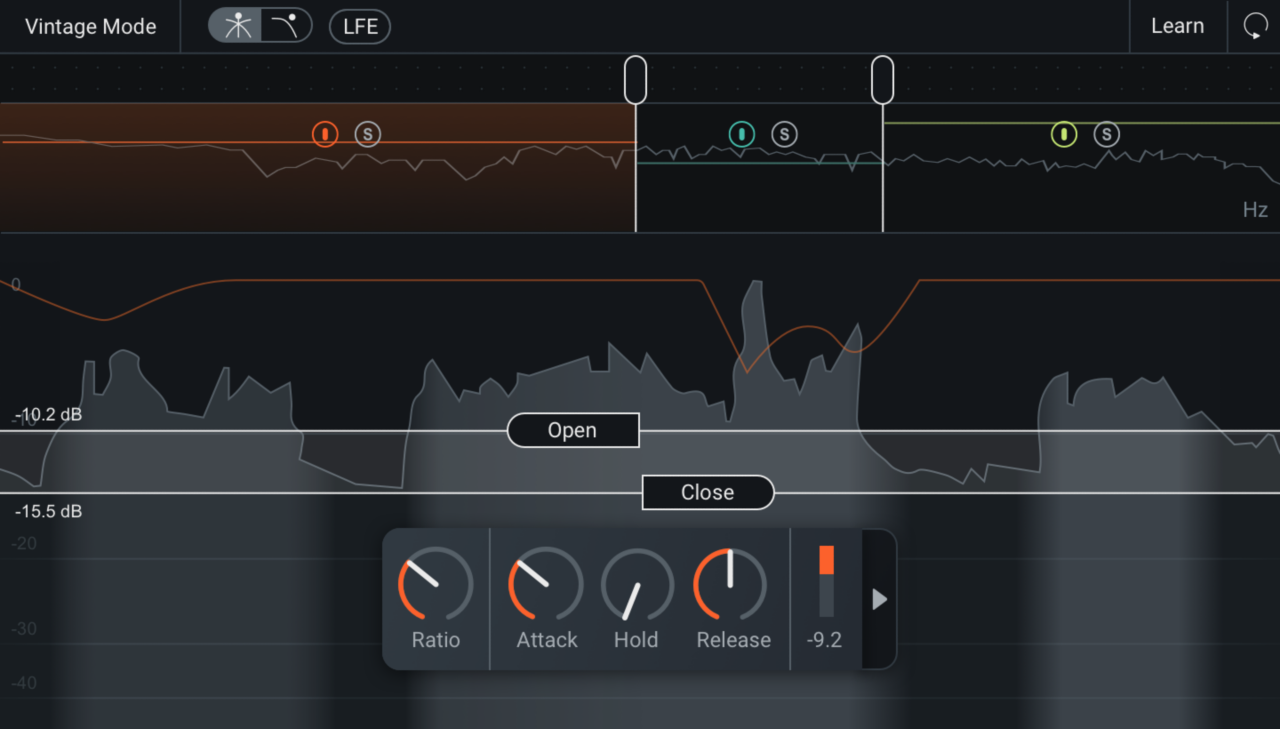Viewport: 1280px width, 729px height.
Task: Enable Vintage Mode
Action: [x=90, y=26]
